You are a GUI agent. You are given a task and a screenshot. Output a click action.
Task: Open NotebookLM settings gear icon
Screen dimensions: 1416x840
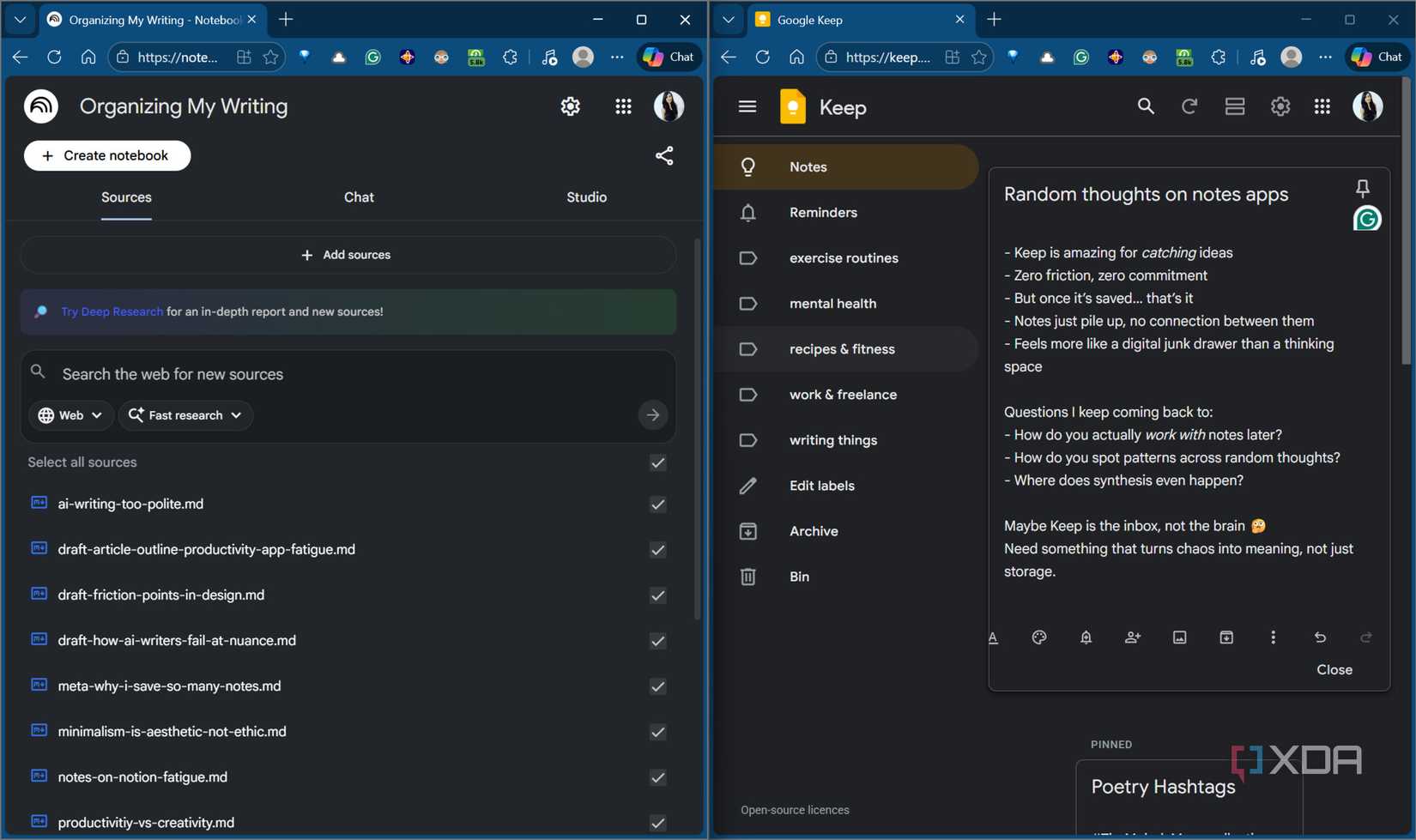point(571,106)
